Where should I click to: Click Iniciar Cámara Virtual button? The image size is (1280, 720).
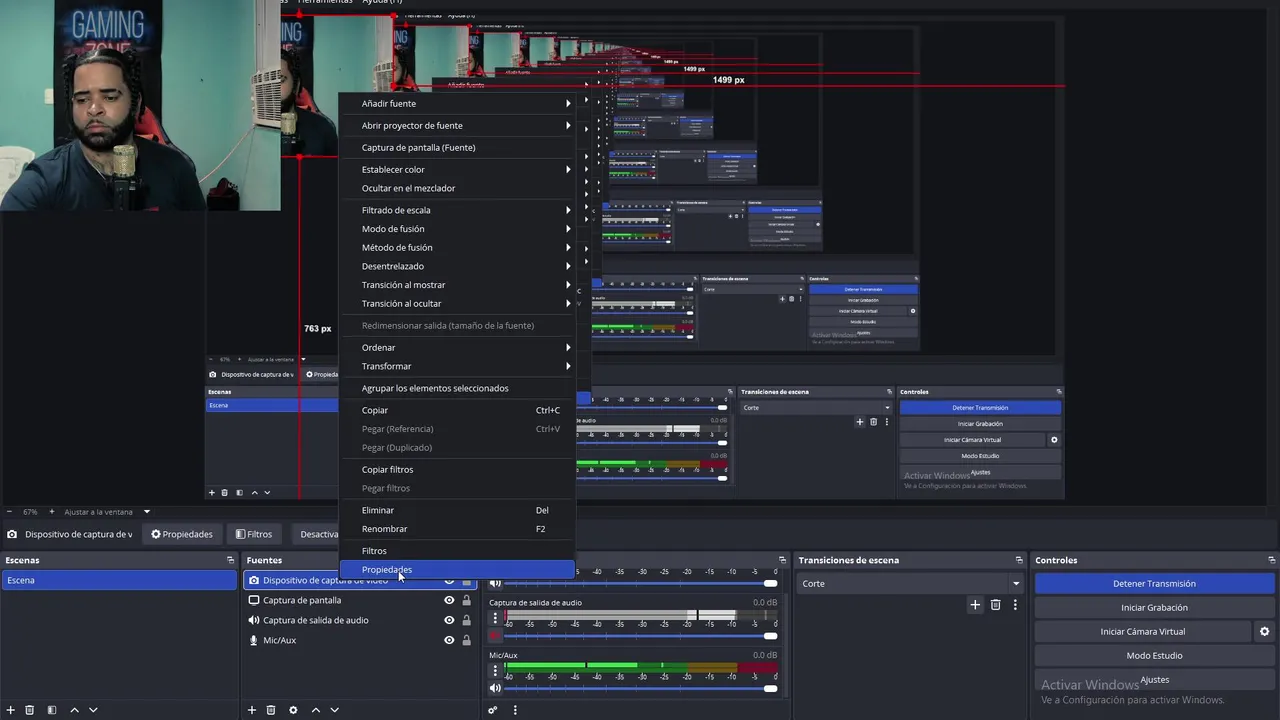tap(1142, 632)
